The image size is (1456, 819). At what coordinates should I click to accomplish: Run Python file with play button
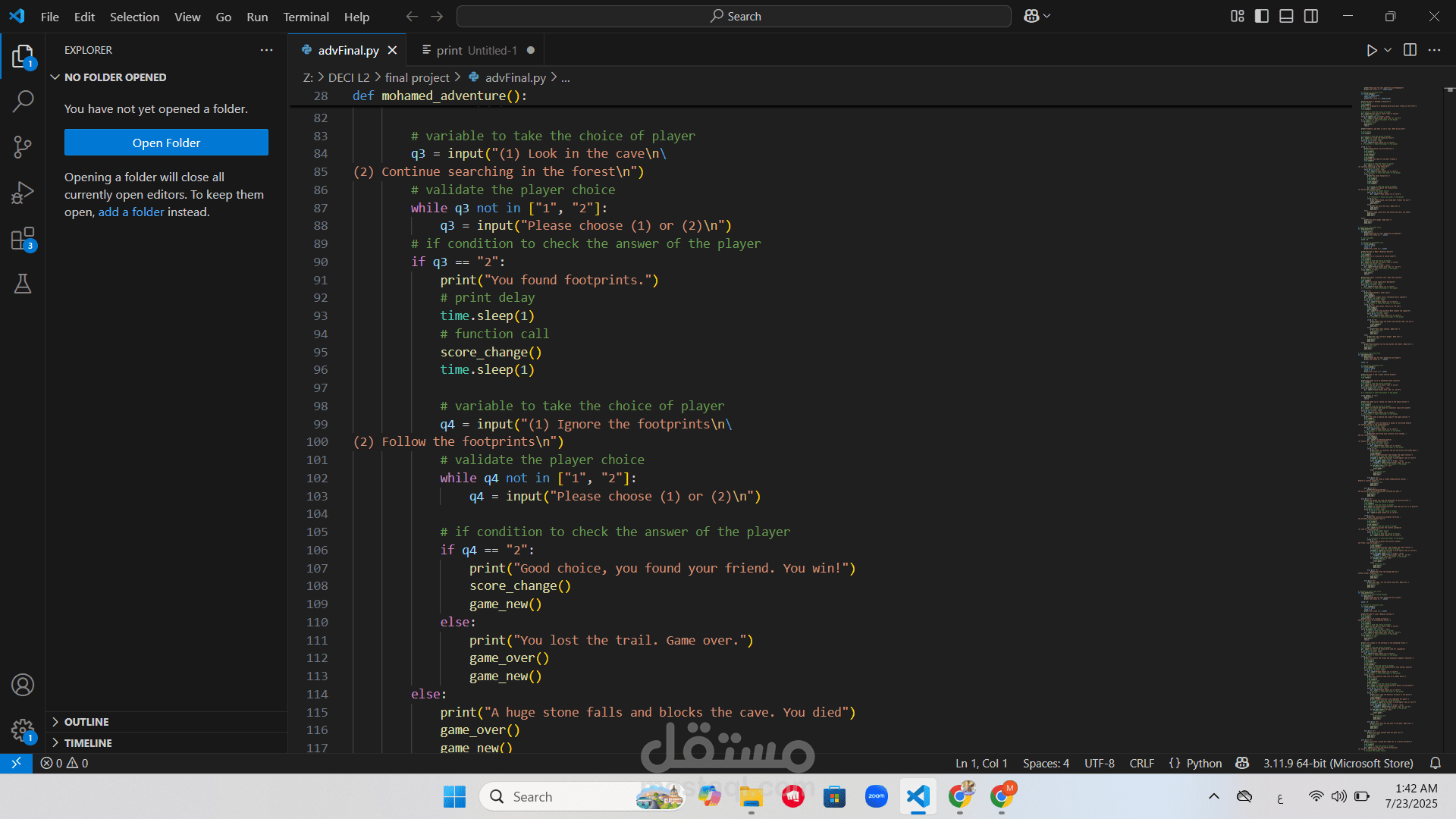[1371, 50]
